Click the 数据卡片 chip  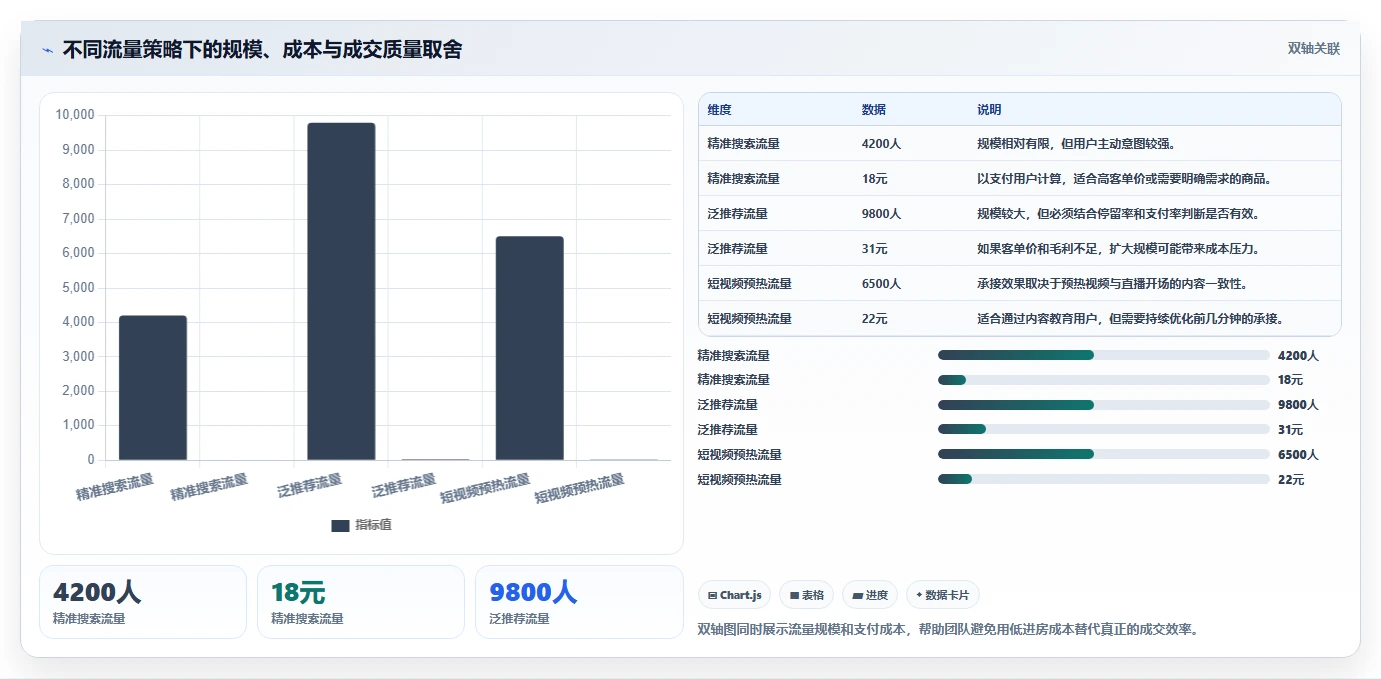click(x=943, y=595)
